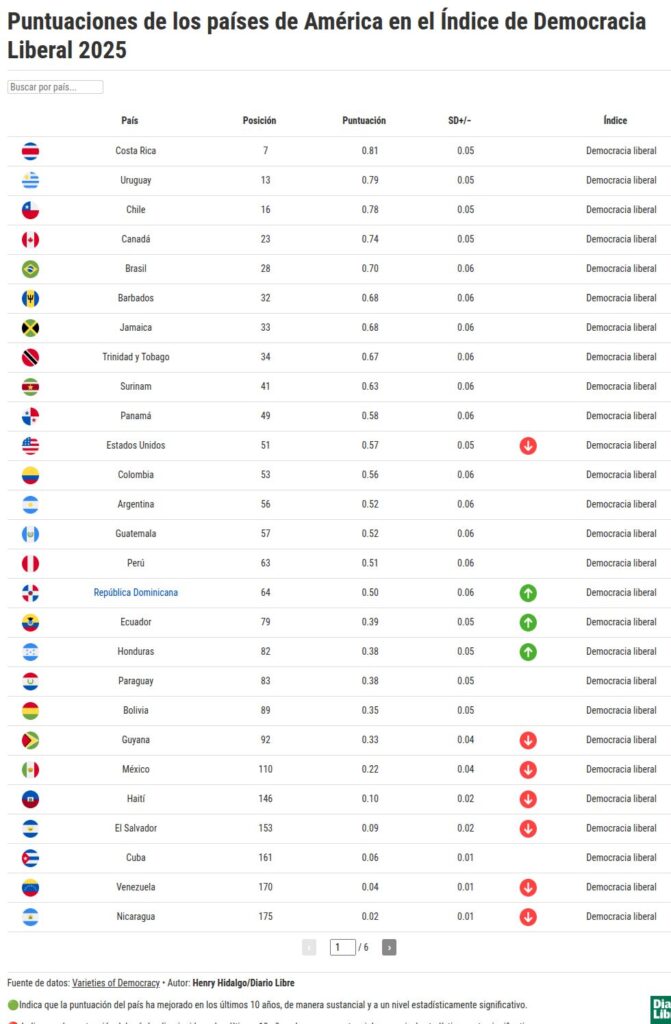This screenshot has width=671, height=1024.
Task: Click the page number input box
Action: 342,947
